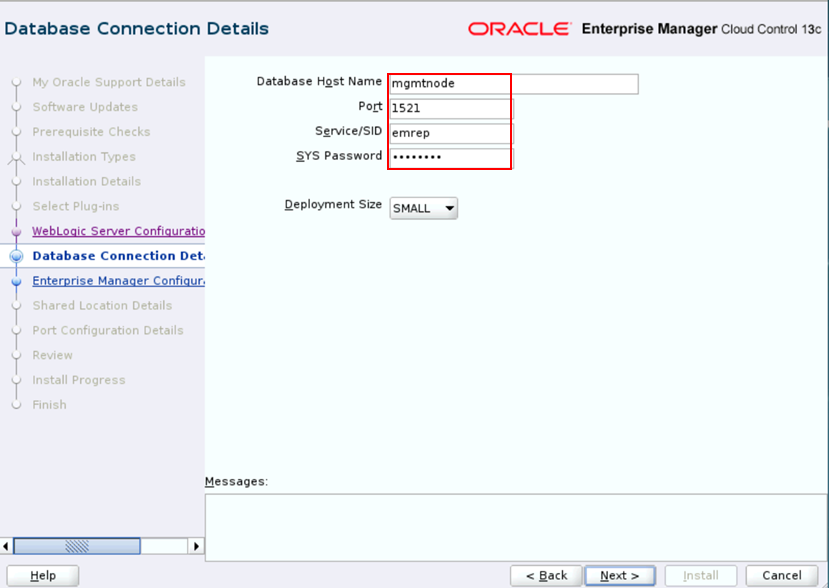The width and height of the screenshot is (830, 588).
Task: Click the grayed-out Install button
Action: [x=701, y=575]
